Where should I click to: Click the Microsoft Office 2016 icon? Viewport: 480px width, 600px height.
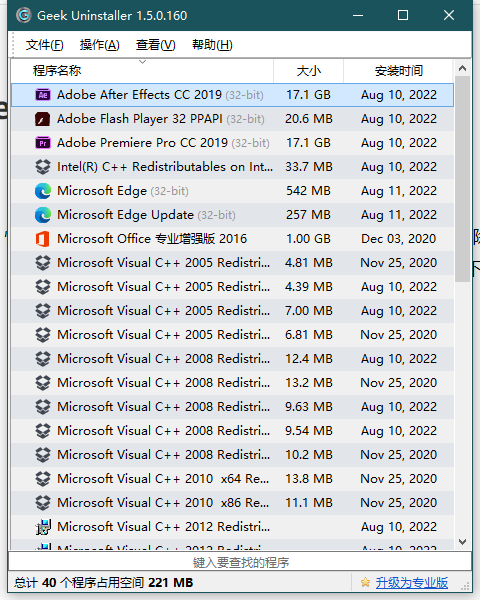(x=43, y=239)
